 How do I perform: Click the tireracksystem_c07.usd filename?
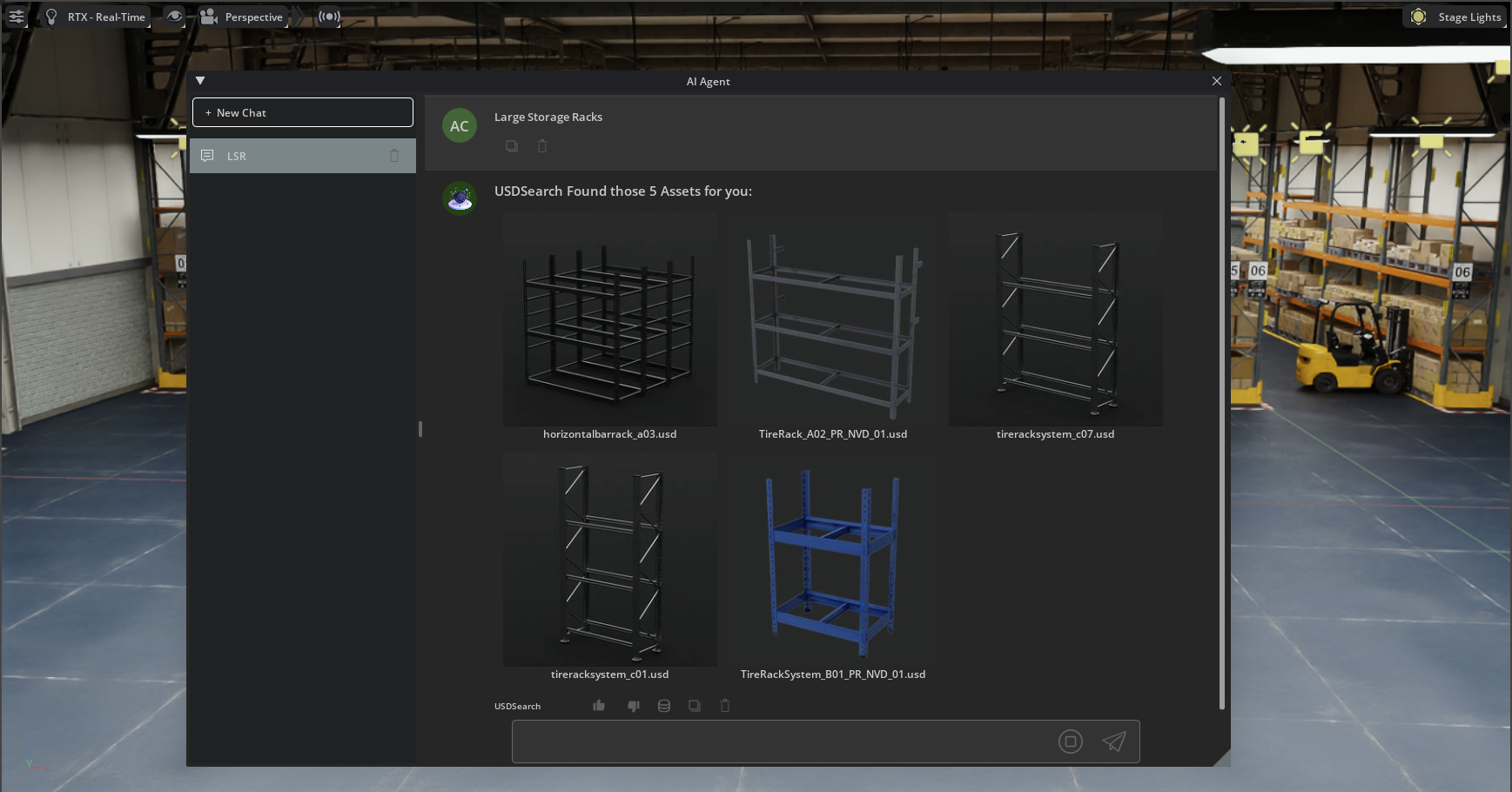click(1055, 434)
